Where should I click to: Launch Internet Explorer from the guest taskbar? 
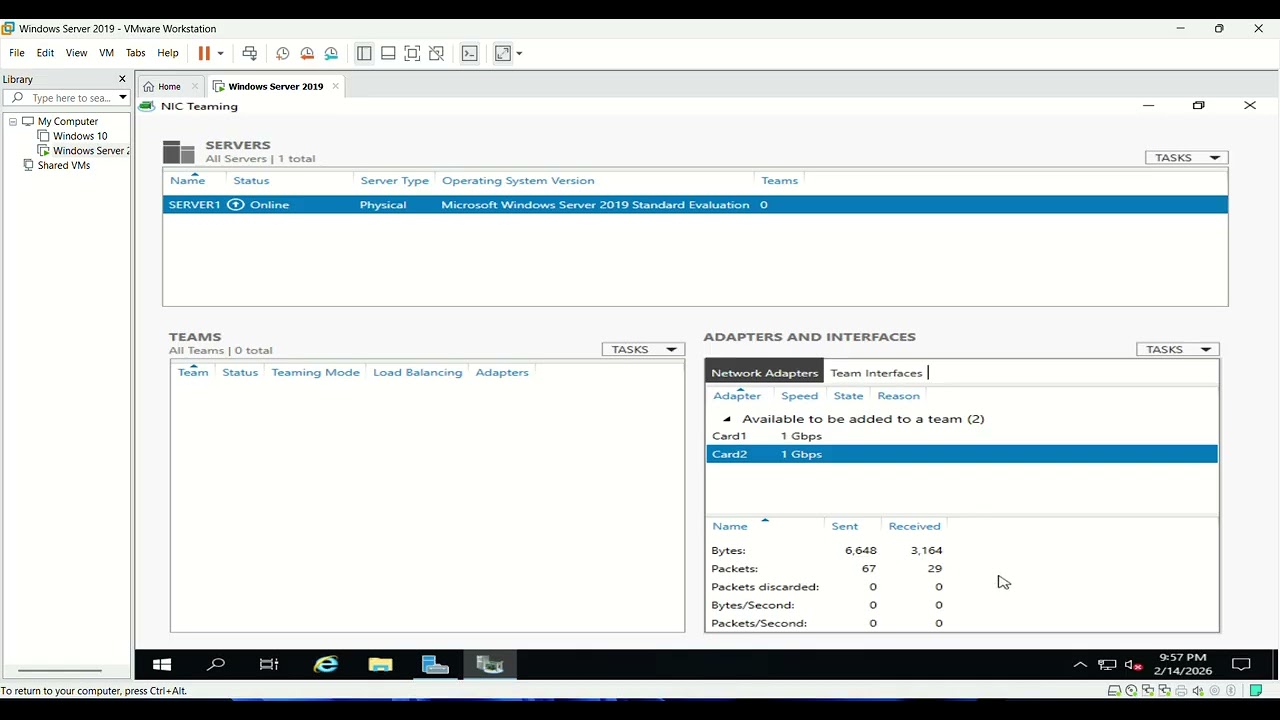tap(326, 664)
